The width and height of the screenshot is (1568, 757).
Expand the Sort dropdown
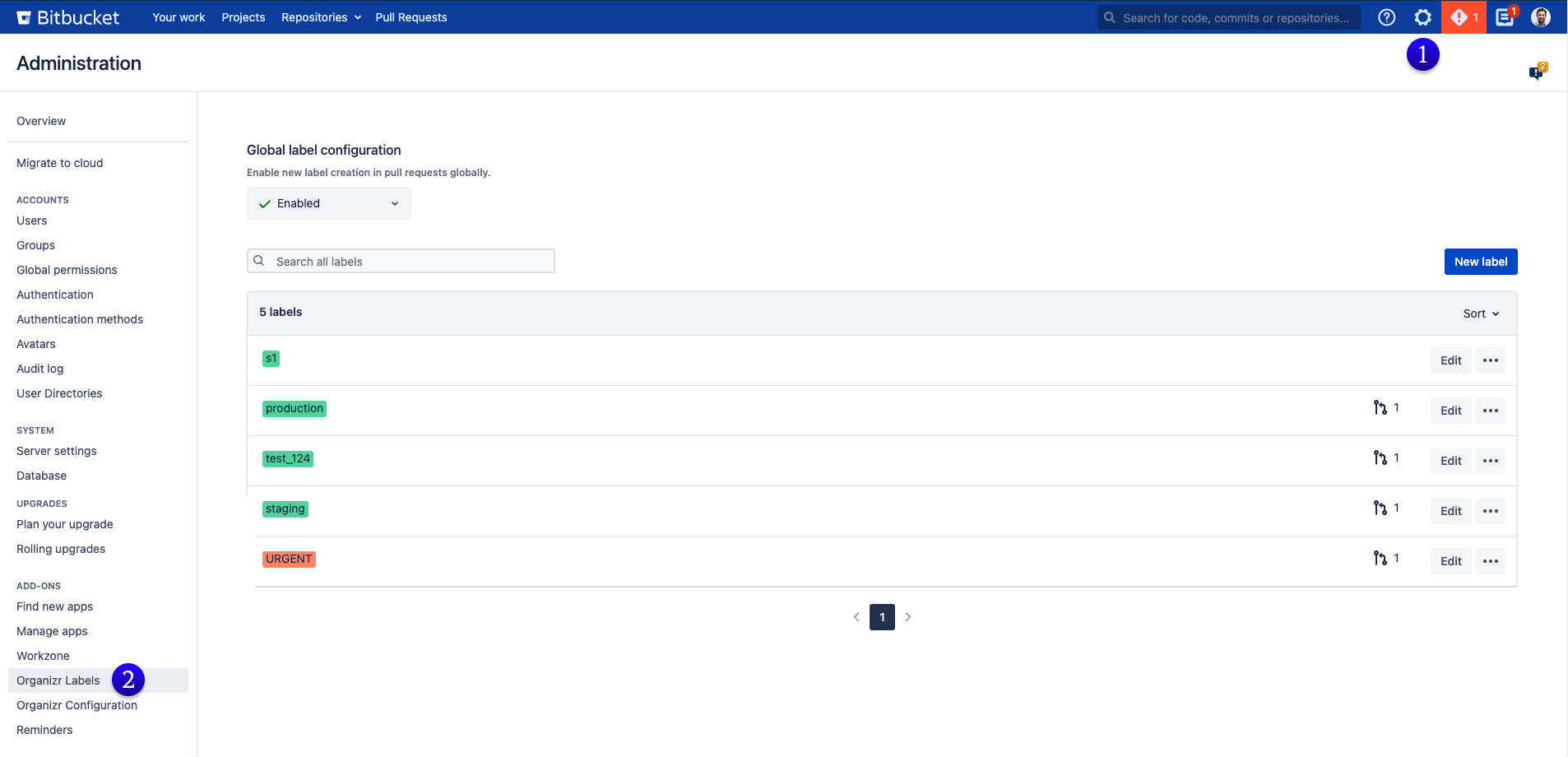pyautogui.click(x=1480, y=313)
